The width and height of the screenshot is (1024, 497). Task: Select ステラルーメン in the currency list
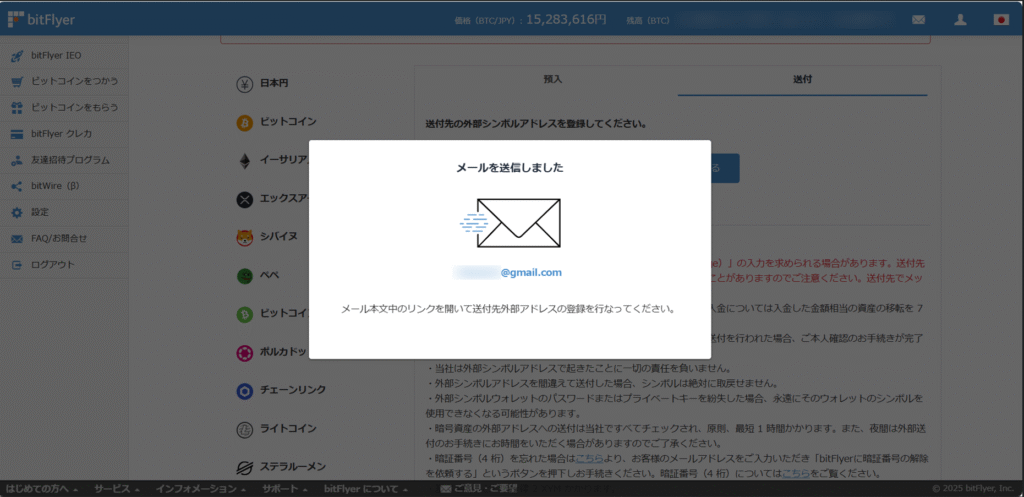[x=293, y=466]
